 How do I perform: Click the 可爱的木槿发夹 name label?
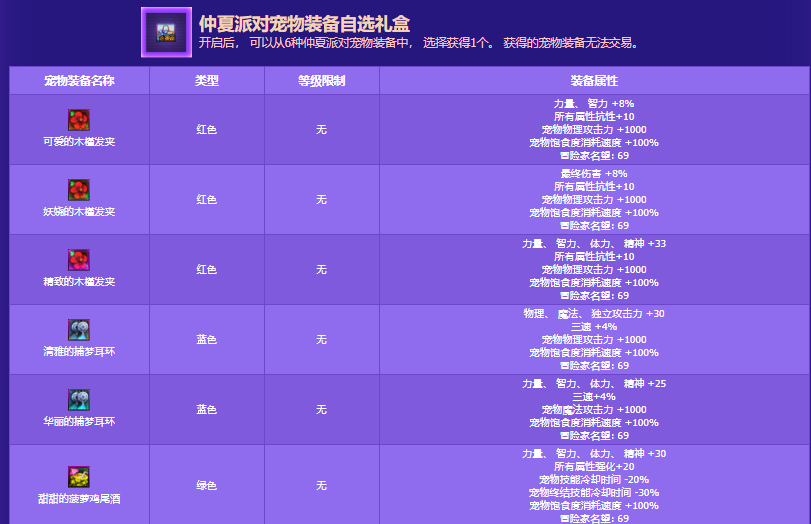tap(79, 142)
